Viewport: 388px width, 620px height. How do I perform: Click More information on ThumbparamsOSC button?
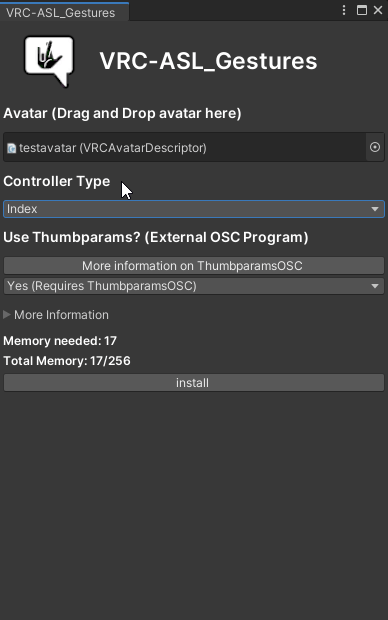(194, 266)
